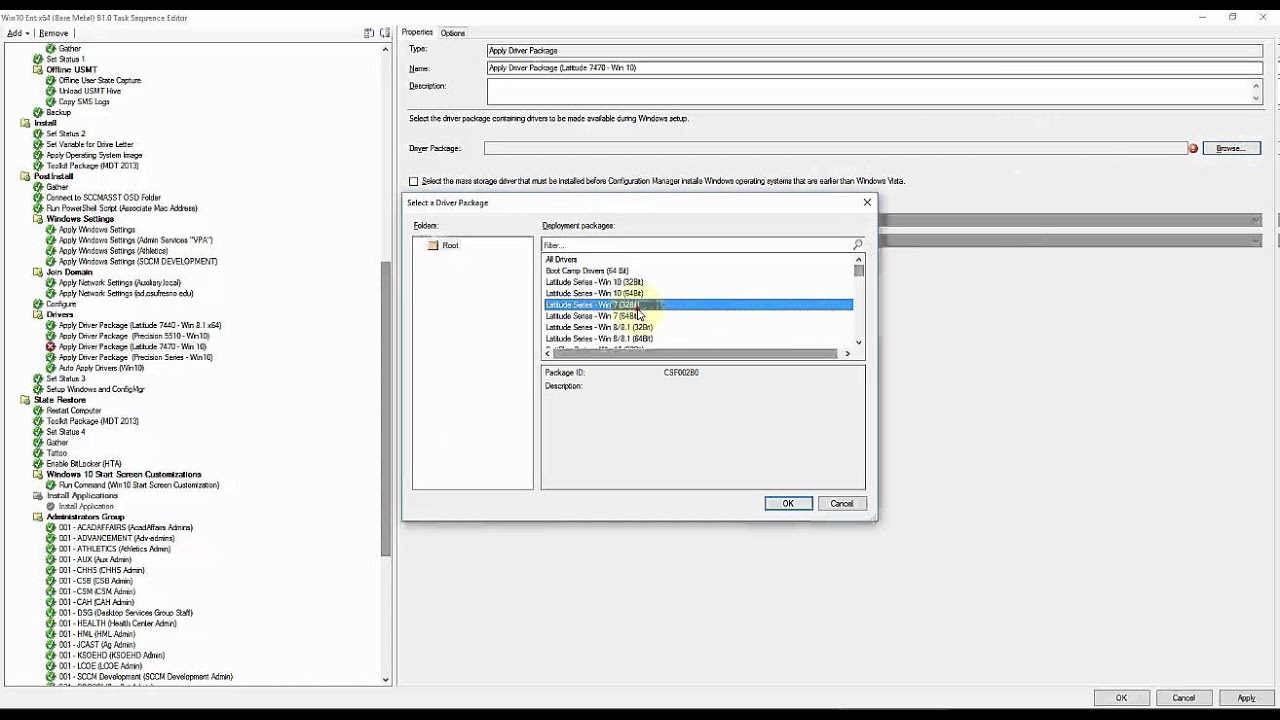Click the disabled Install Applications group icon

coord(38,496)
